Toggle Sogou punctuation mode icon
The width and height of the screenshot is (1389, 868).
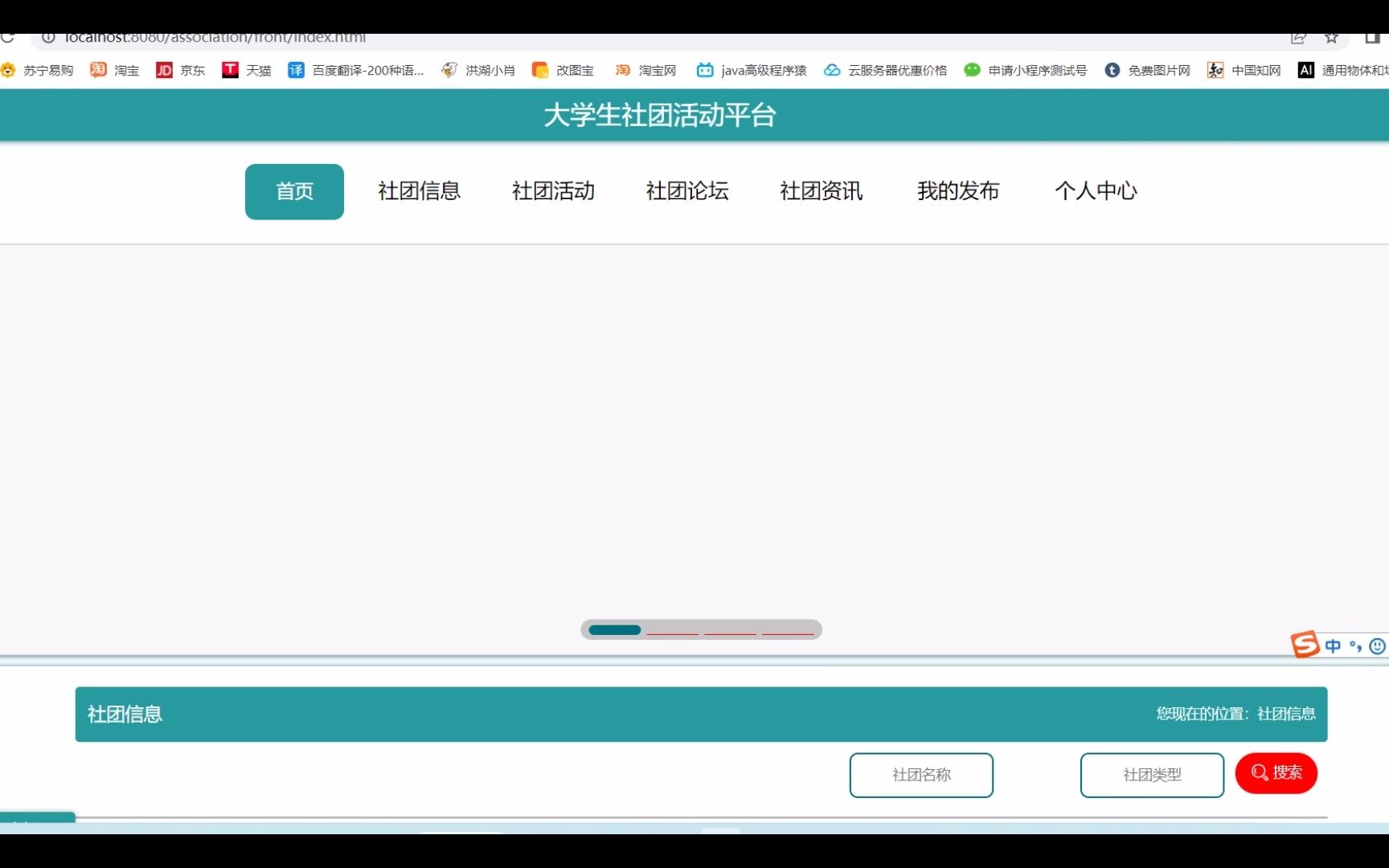click(1355, 646)
